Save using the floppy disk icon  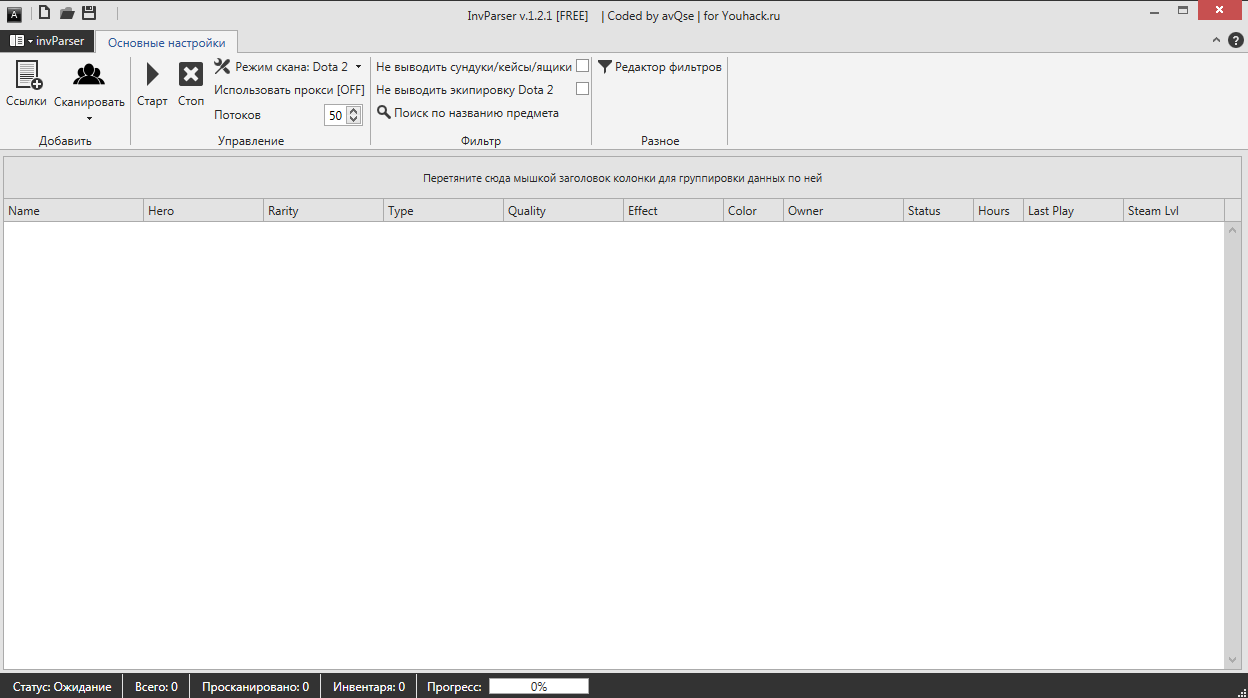(x=89, y=13)
